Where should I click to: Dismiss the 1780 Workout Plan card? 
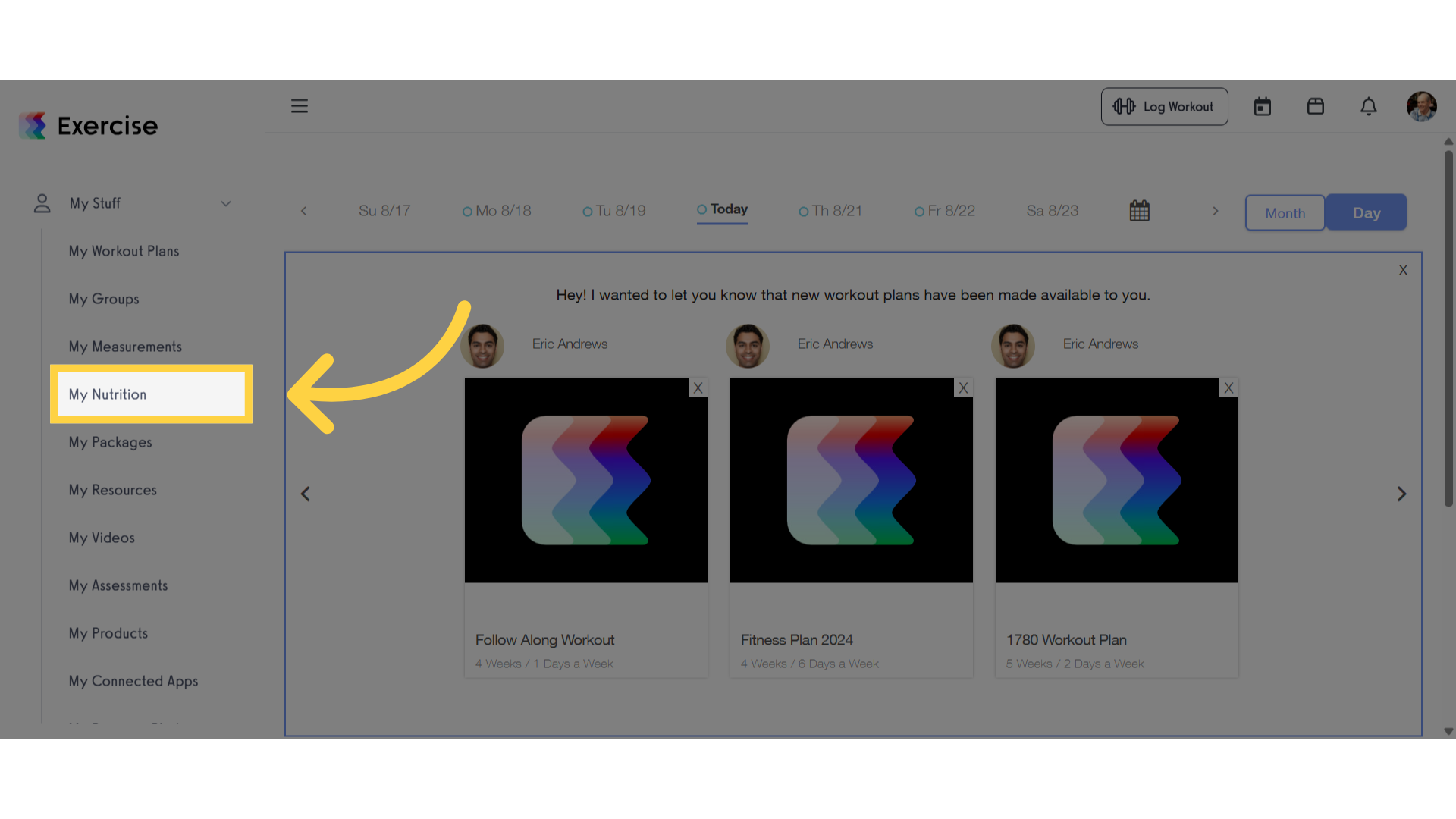[1229, 388]
